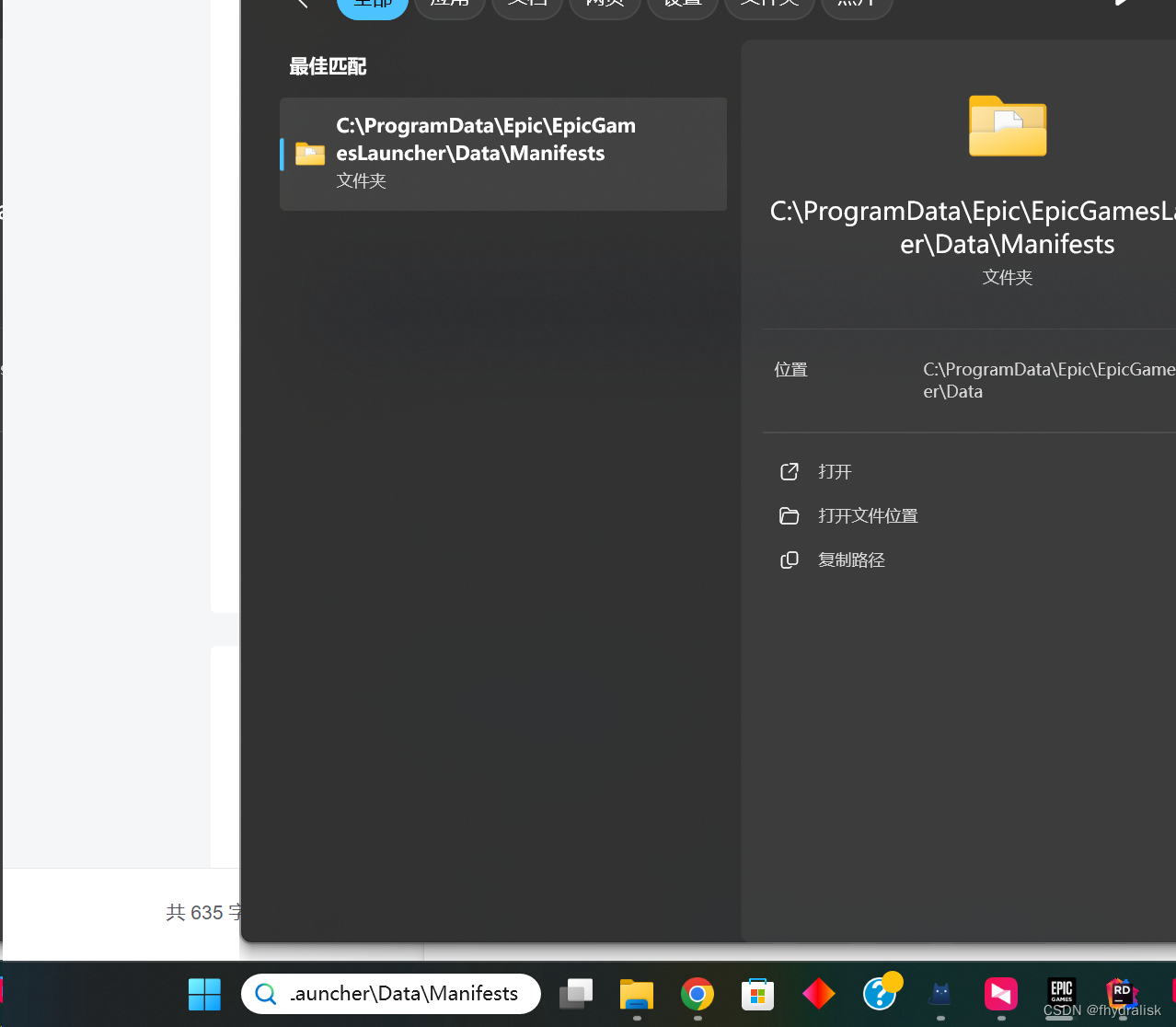Open Epic Games Launcher from the taskbar
This screenshot has width=1176, height=1027.
(x=1062, y=992)
